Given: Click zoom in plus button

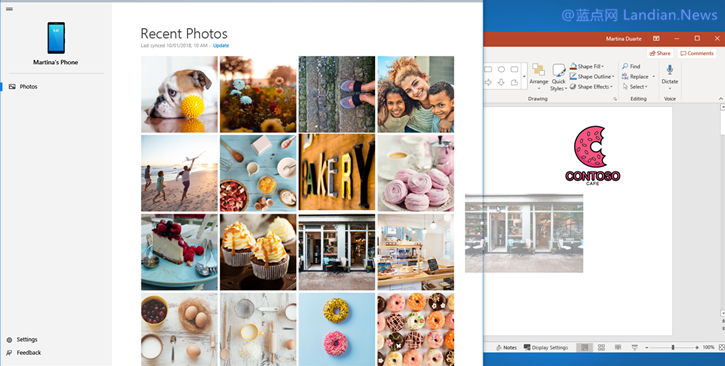Looking at the screenshot, I should (x=697, y=348).
